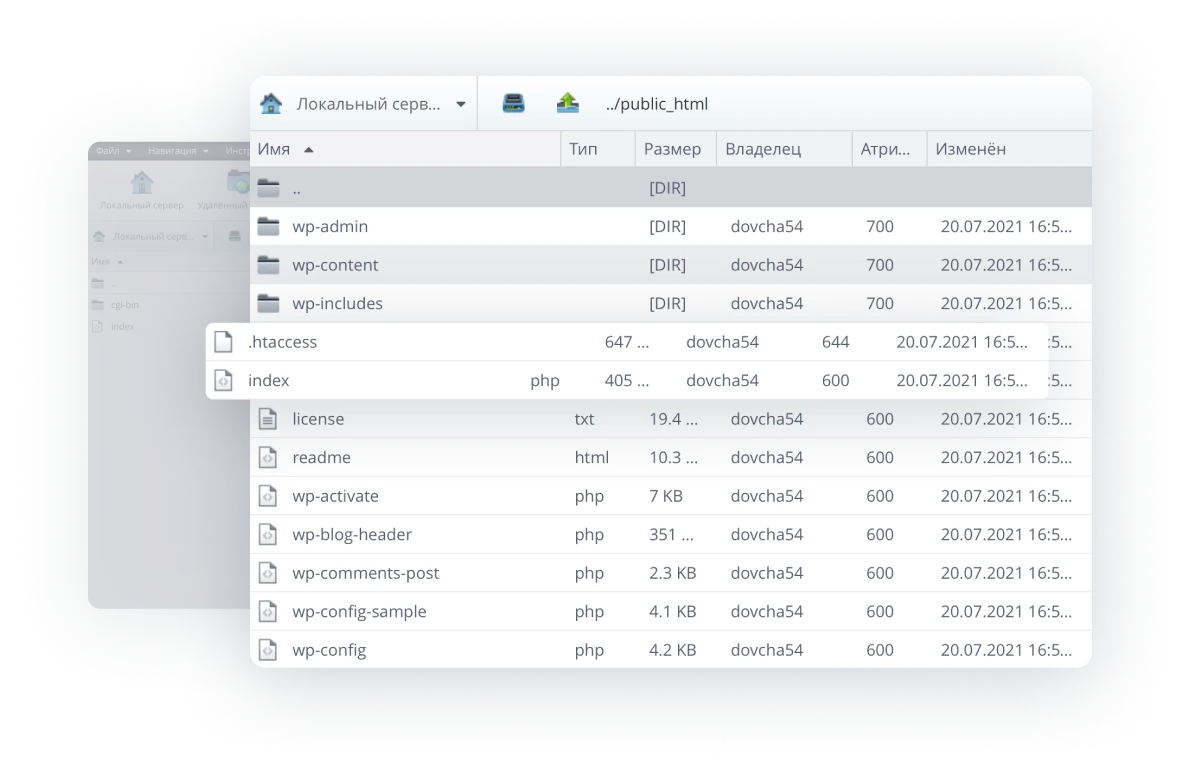This screenshot has height=765, width=1178.
Task: Click the wp-content folder icon
Action: tap(268, 265)
